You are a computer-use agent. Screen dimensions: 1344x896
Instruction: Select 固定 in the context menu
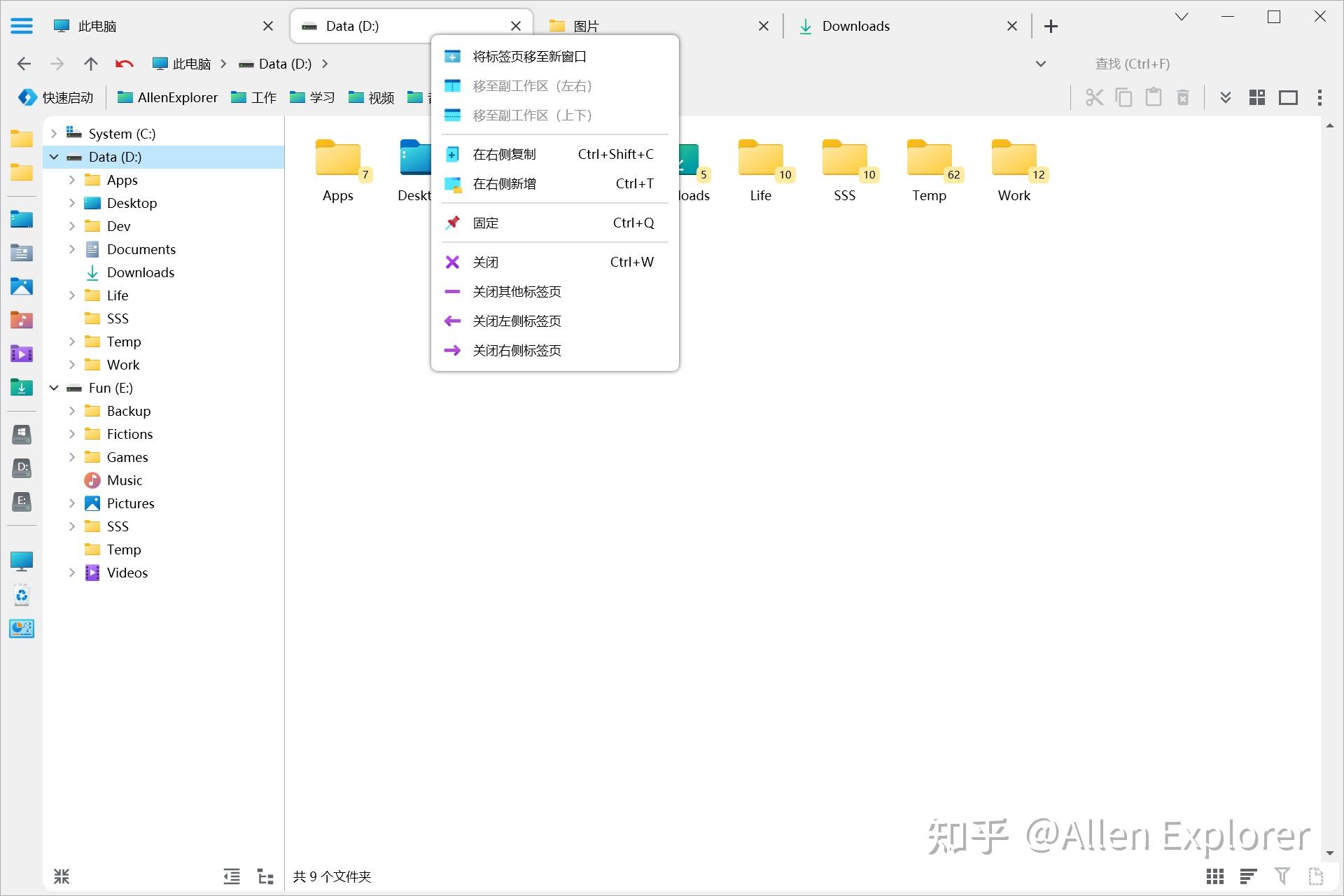point(485,223)
